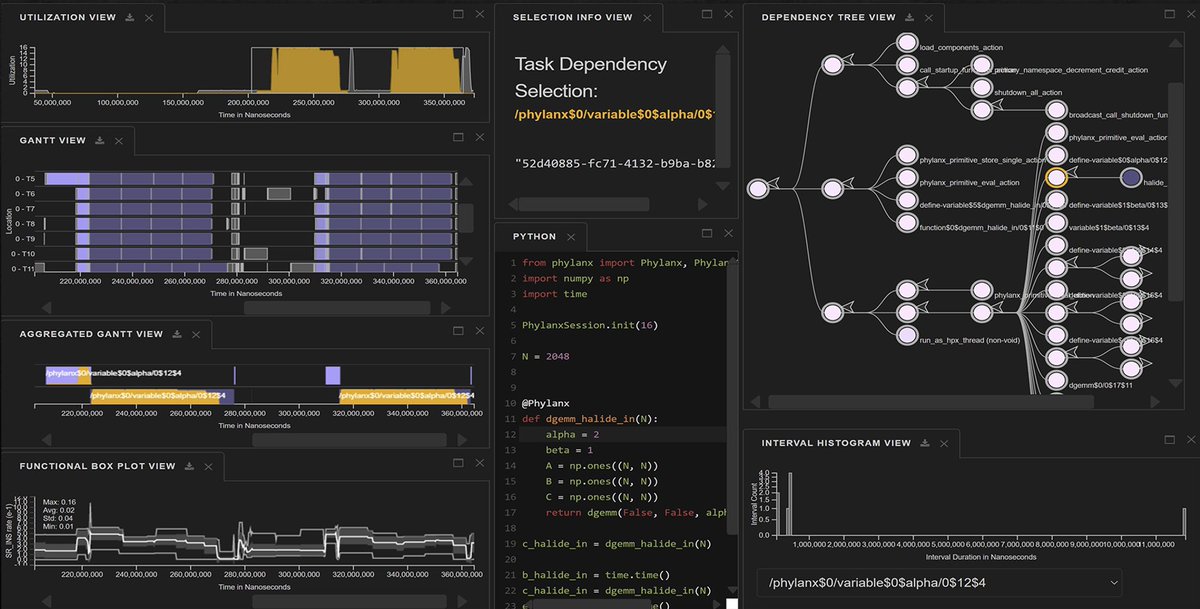The width and height of the screenshot is (1200, 609).
Task: Select the broadcast_call_shutdown tree node
Action: [1055, 110]
